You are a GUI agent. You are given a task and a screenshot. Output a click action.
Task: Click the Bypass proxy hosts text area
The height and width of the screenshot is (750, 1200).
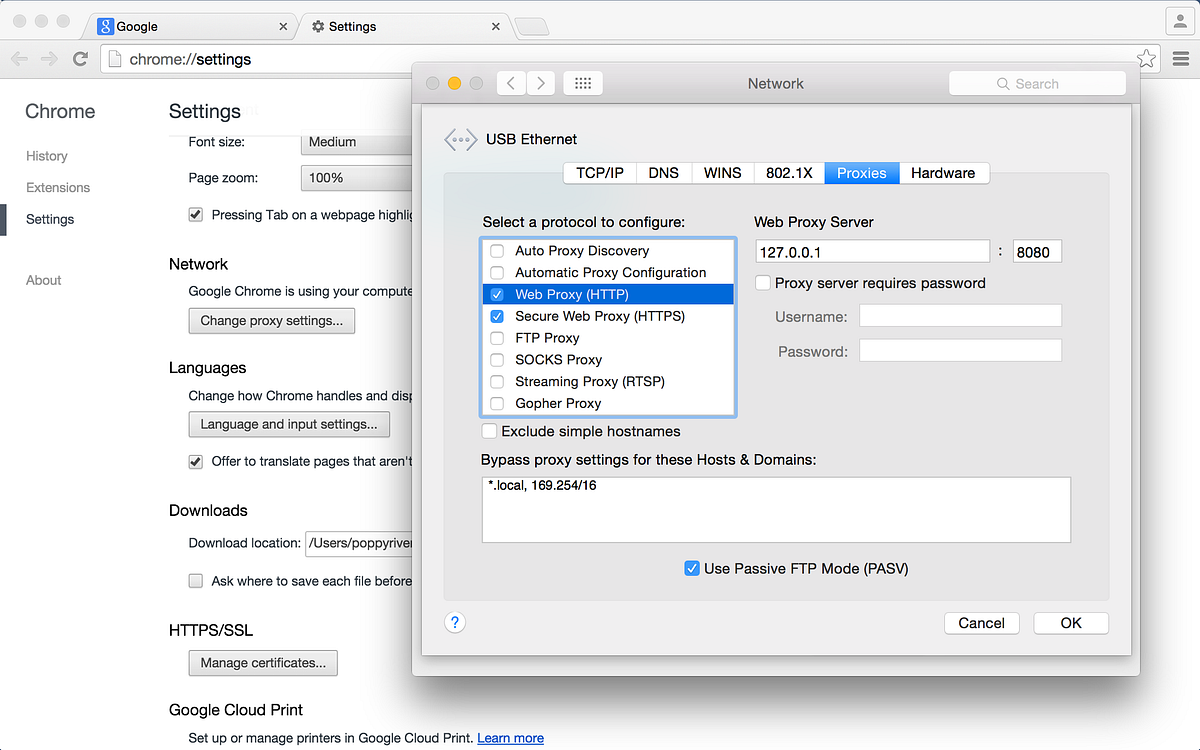(776, 510)
